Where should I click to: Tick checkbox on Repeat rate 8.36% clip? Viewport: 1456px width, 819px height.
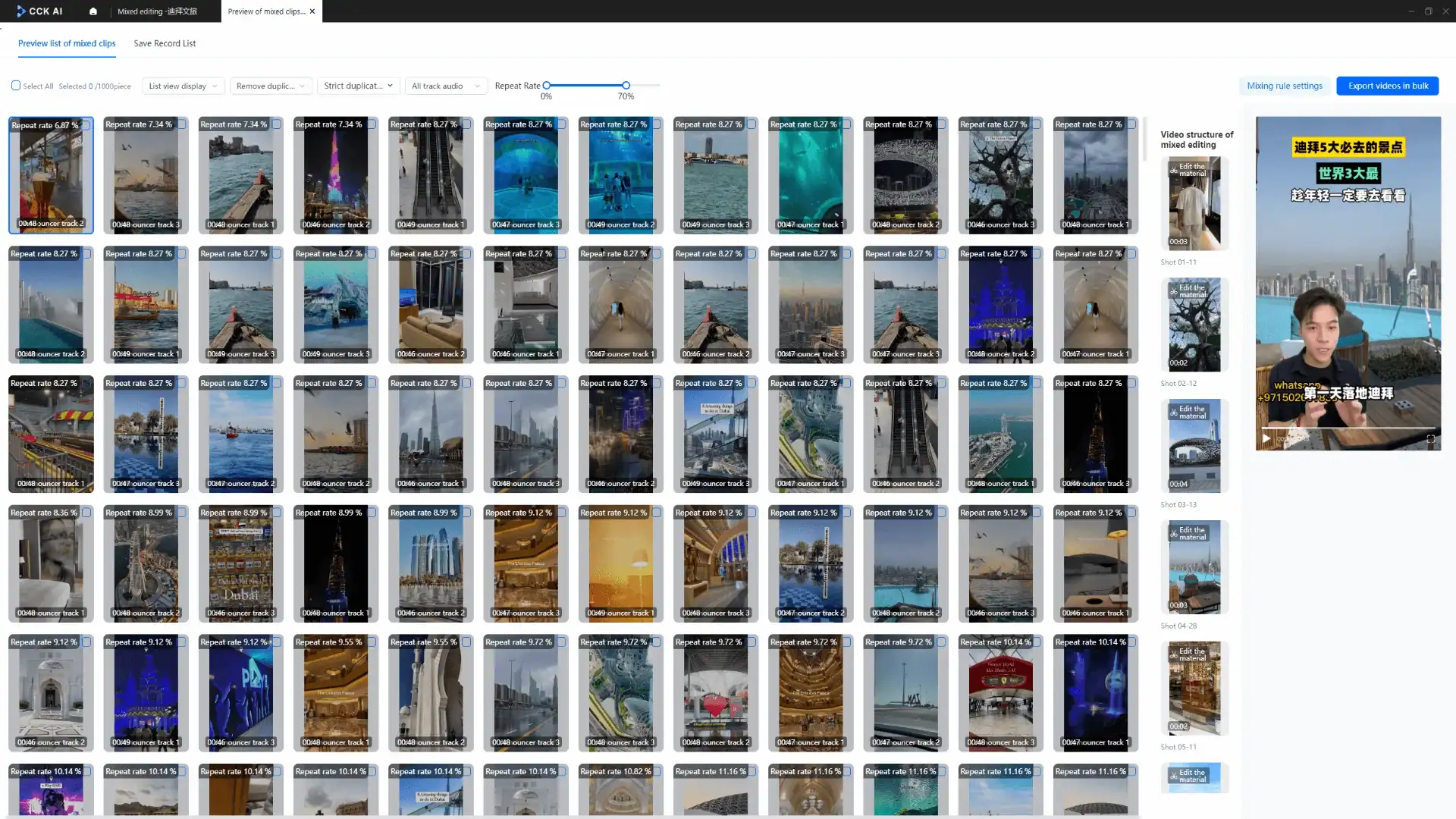coord(86,513)
